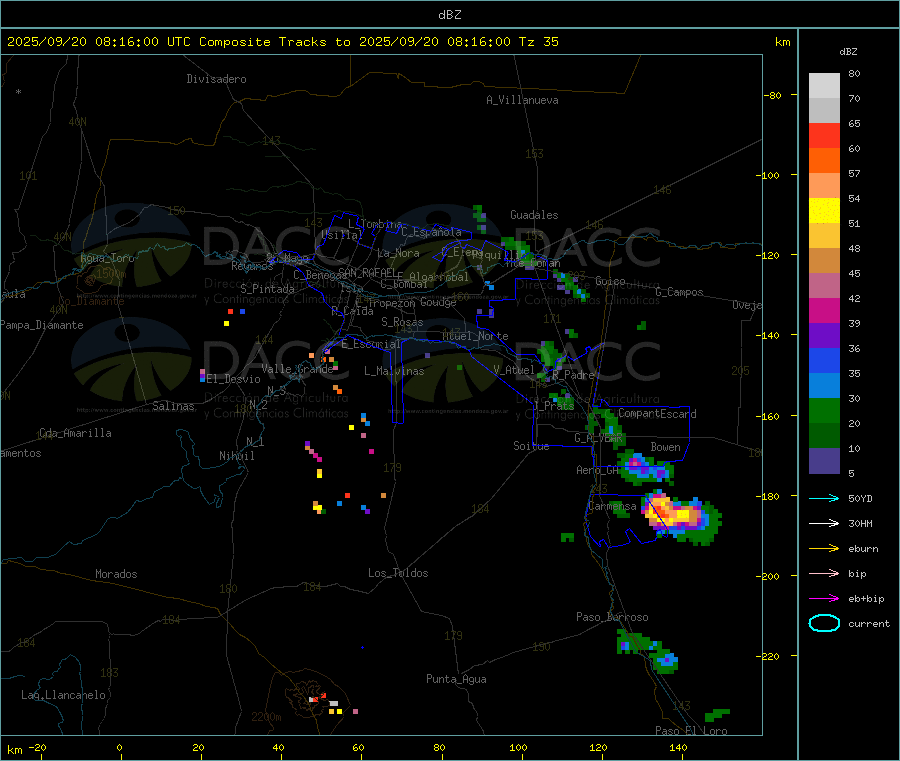The image size is (900, 761).
Task: Click the CompantEscard map label
Action: pos(657,413)
